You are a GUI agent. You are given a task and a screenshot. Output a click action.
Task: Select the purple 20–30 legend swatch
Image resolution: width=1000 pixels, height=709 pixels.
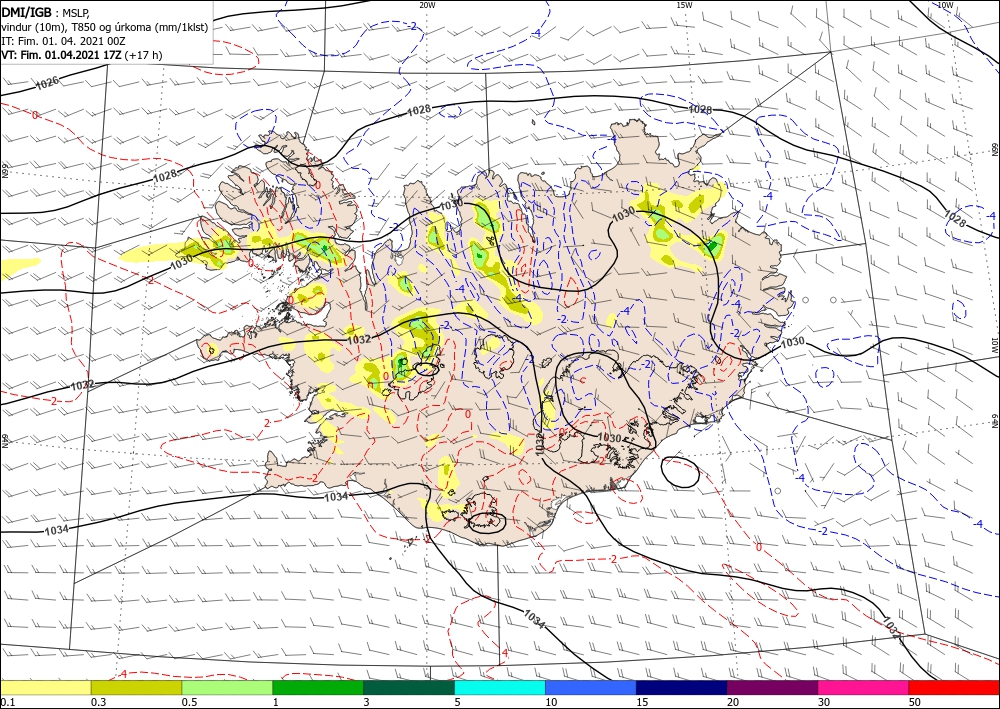coord(772,687)
